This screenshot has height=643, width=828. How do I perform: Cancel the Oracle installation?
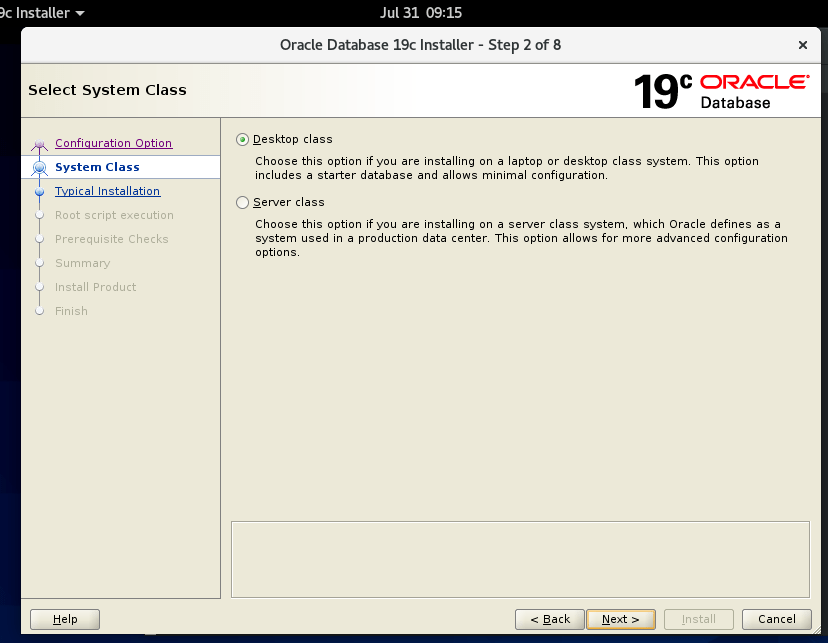click(x=776, y=619)
